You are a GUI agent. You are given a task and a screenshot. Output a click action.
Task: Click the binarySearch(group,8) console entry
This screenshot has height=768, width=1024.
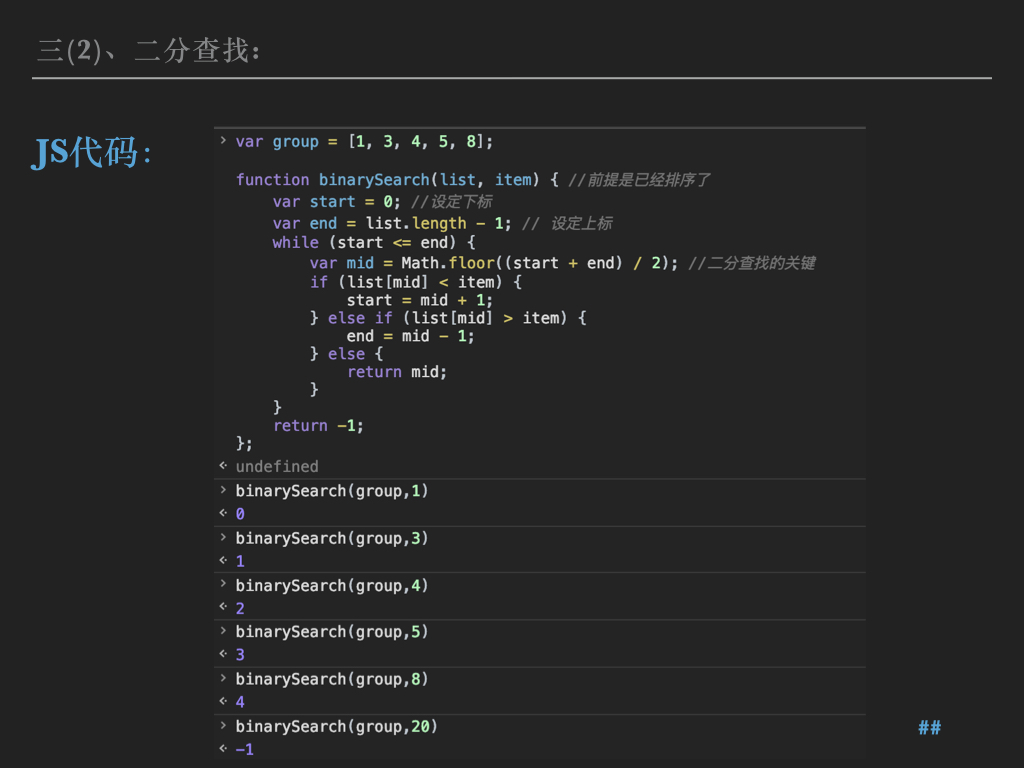331,679
